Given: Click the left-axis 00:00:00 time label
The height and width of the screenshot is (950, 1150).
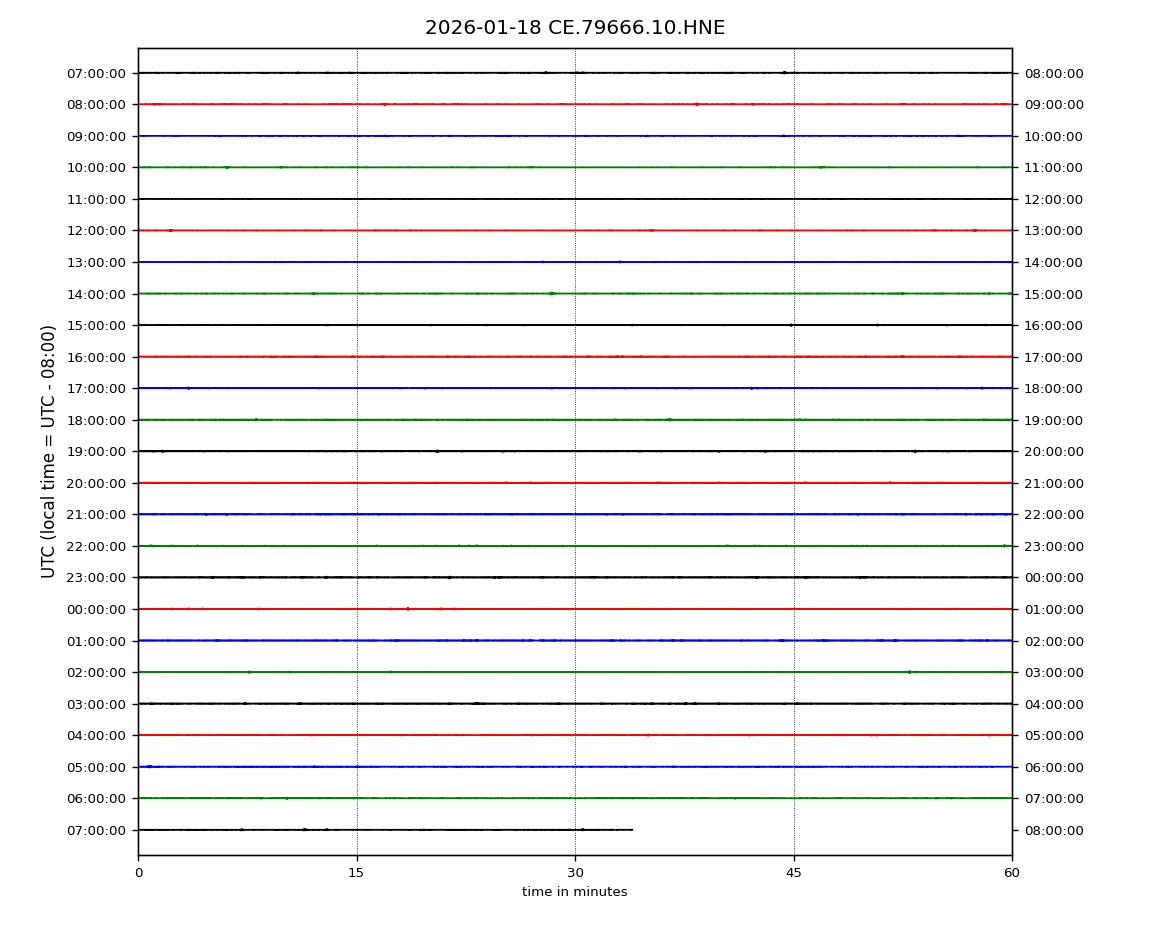Looking at the screenshot, I should click(x=97, y=609).
